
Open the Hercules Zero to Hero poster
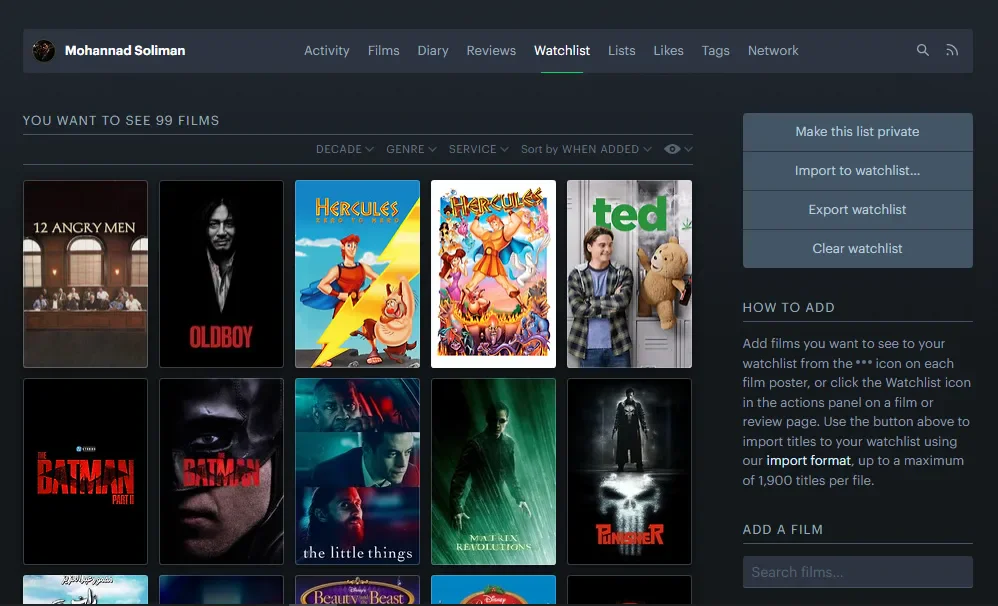click(x=357, y=274)
